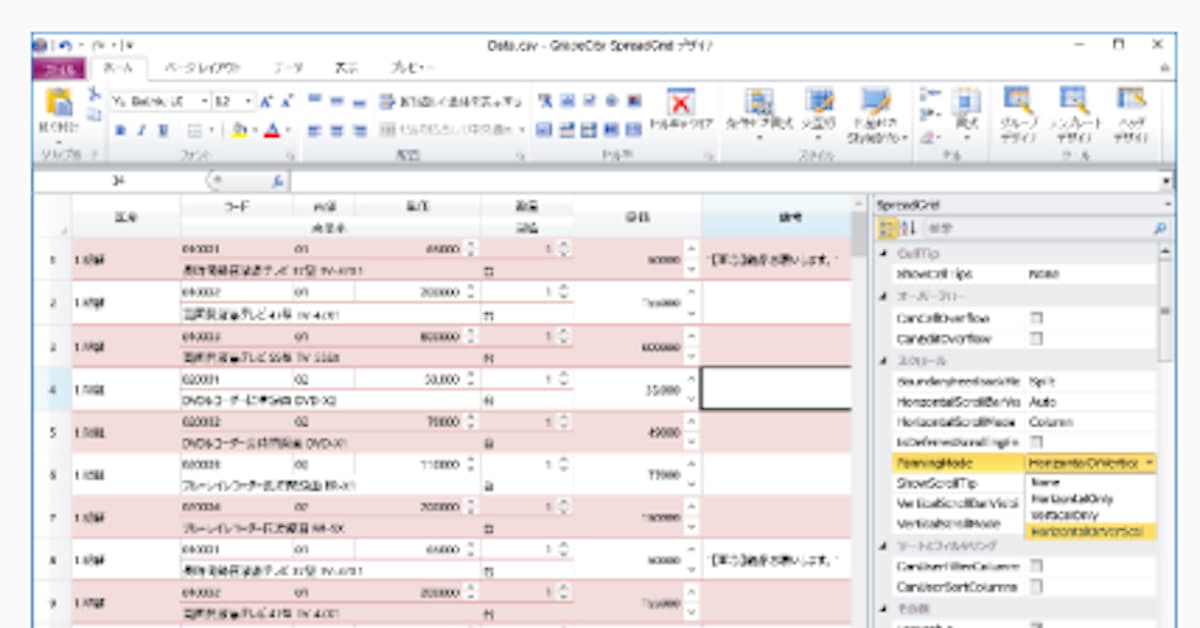Click the font color red A swatch
This screenshot has height=628, width=1200.
point(270,130)
